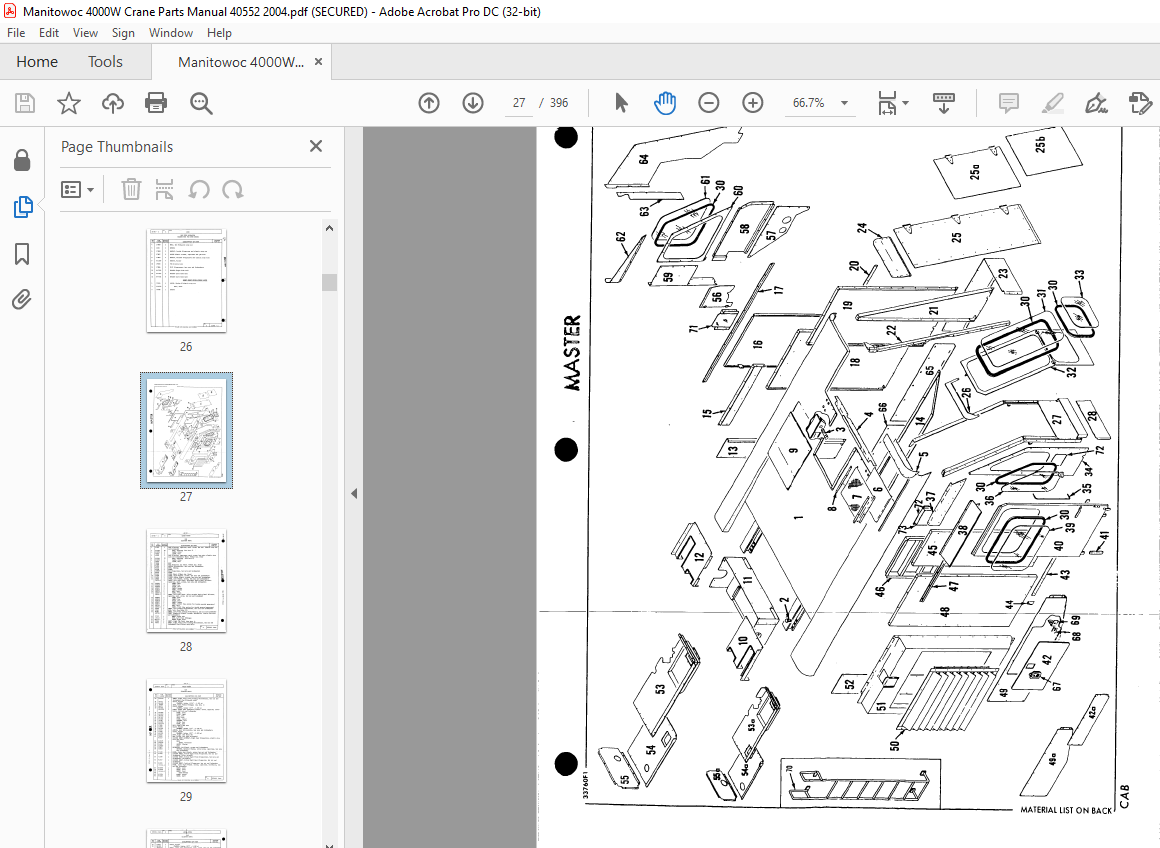Screen dimensions: 1160x848
Task: Rotate page clockwise in thumbnails panel
Action: (232, 189)
